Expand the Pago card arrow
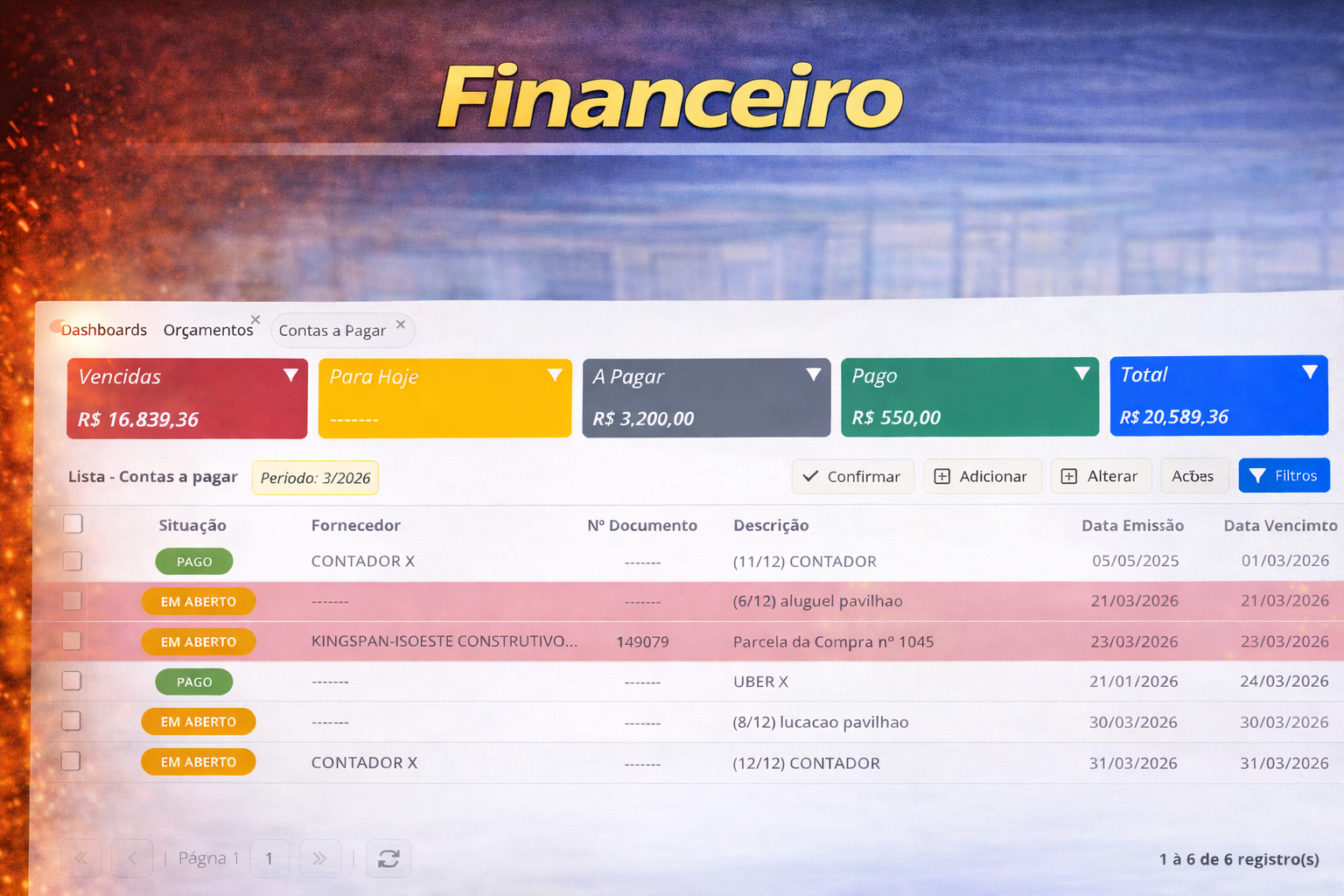The height and width of the screenshot is (896, 1344). click(1082, 374)
